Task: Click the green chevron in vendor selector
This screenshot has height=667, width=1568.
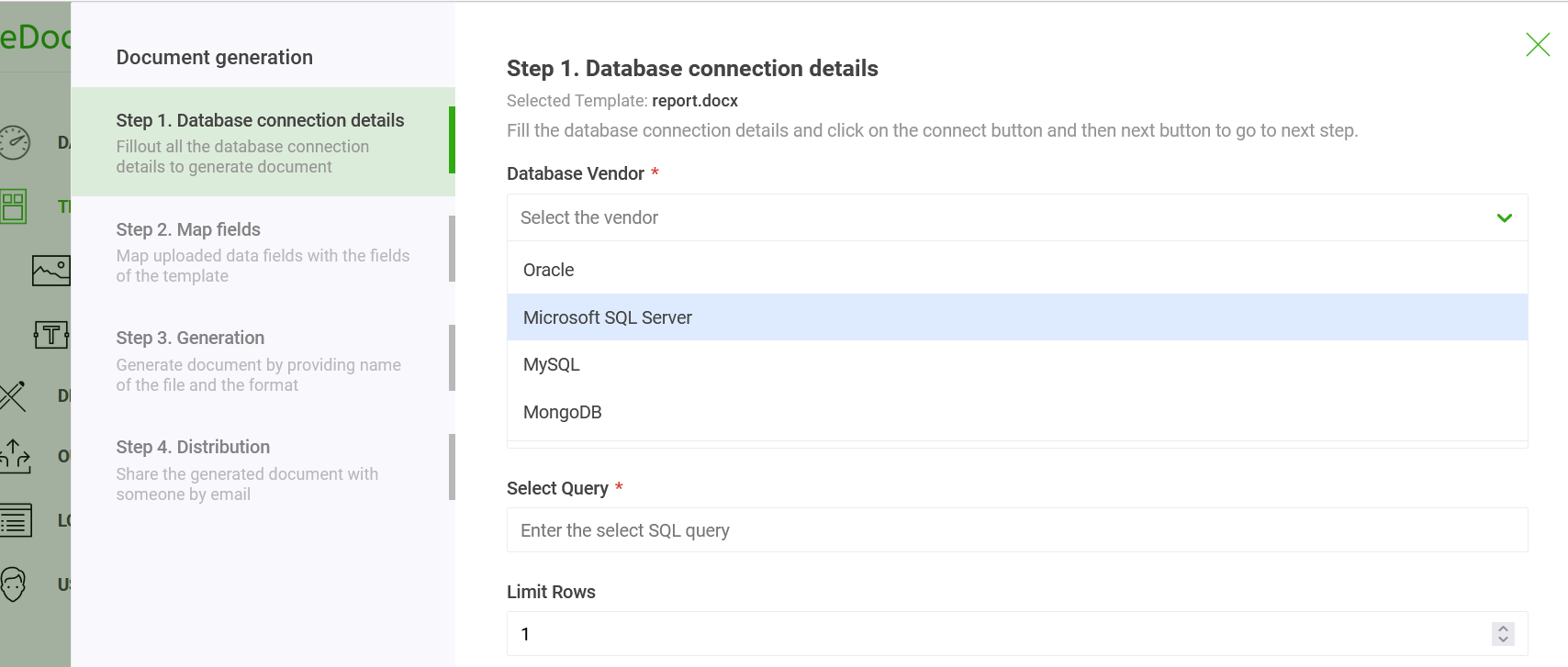Action: pyautogui.click(x=1504, y=218)
